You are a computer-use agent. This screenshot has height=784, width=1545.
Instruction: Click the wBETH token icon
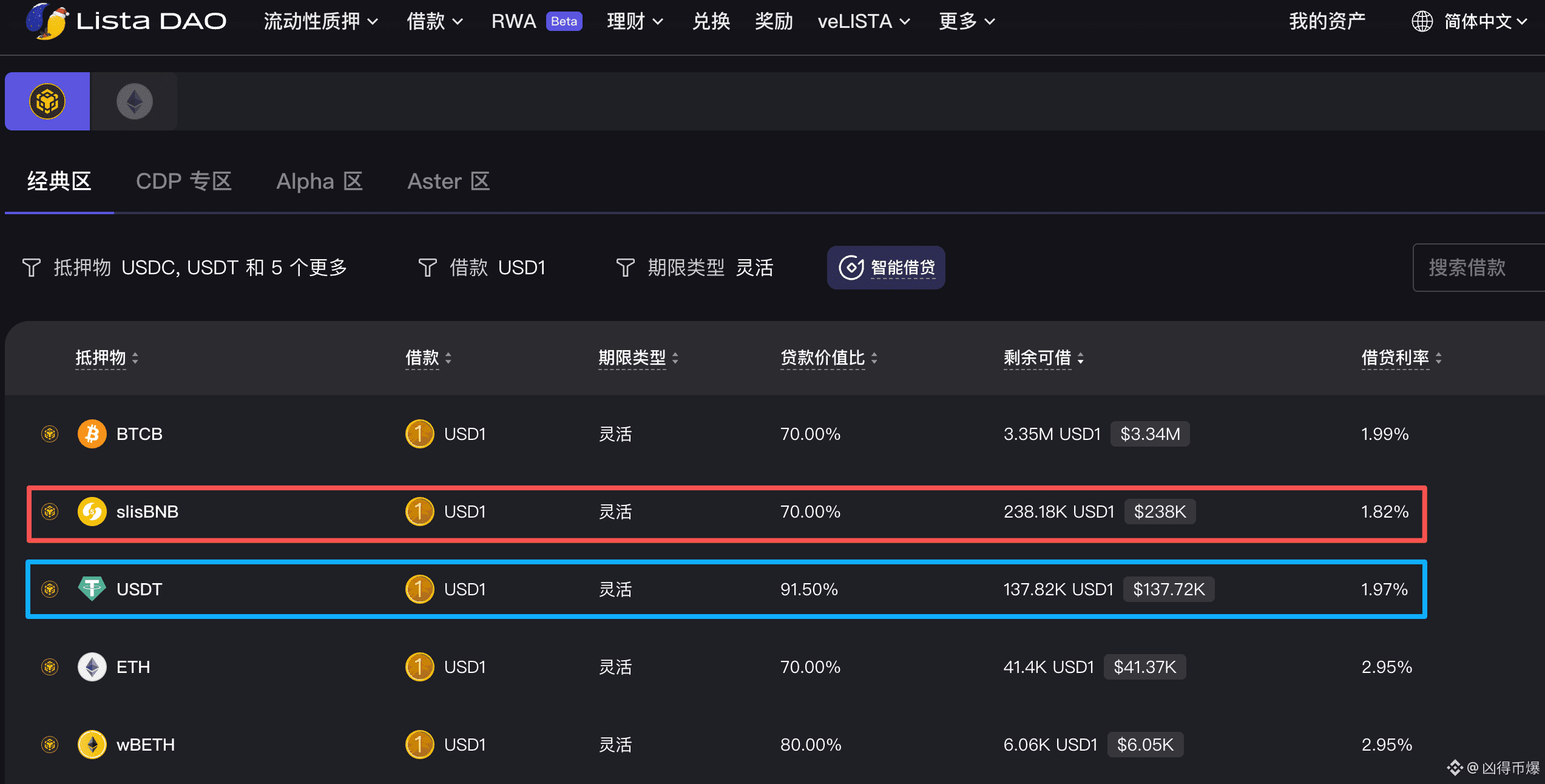pyautogui.click(x=92, y=745)
